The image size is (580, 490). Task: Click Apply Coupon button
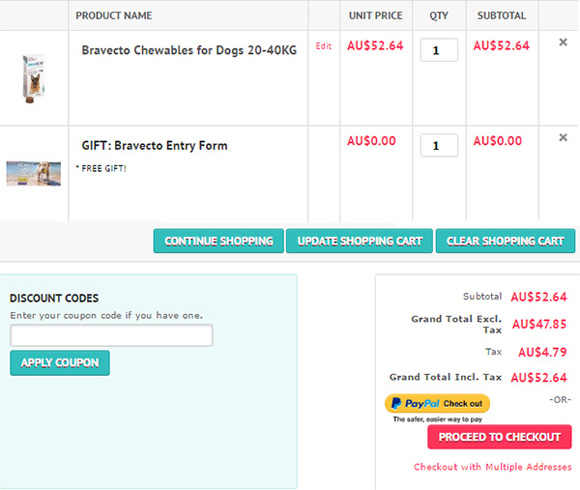click(x=60, y=363)
